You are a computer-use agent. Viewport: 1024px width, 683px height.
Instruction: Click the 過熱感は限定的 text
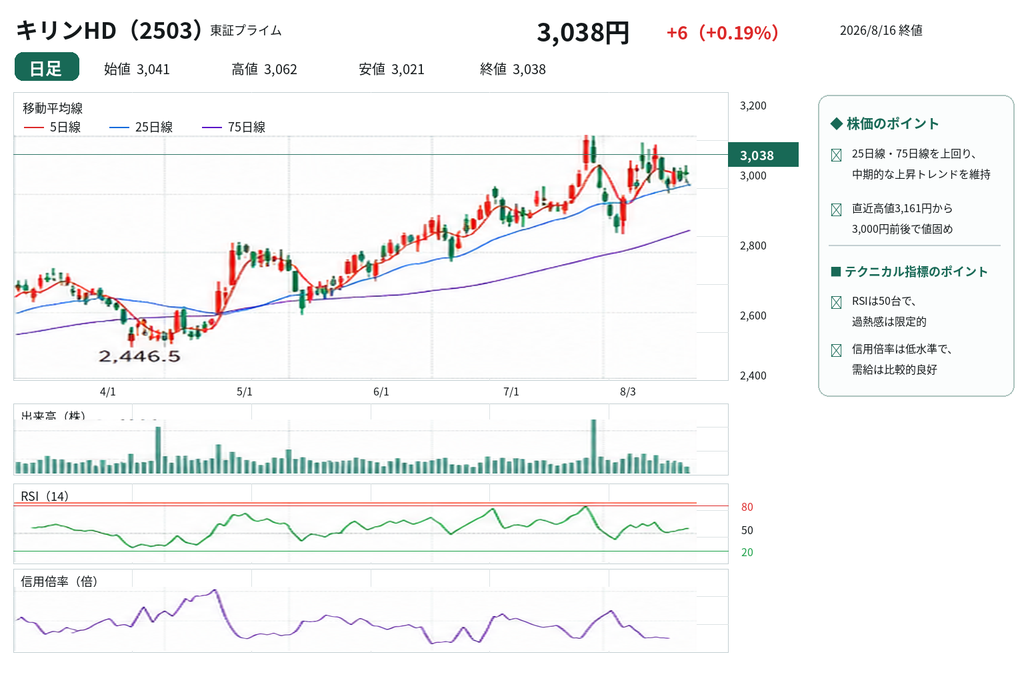tap(889, 322)
